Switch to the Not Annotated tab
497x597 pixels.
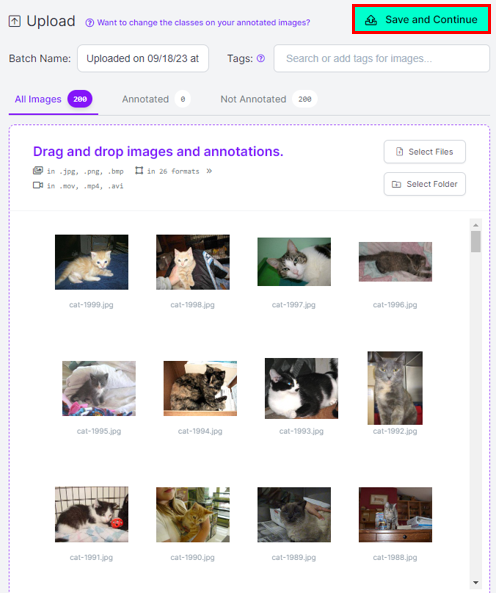point(268,99)
